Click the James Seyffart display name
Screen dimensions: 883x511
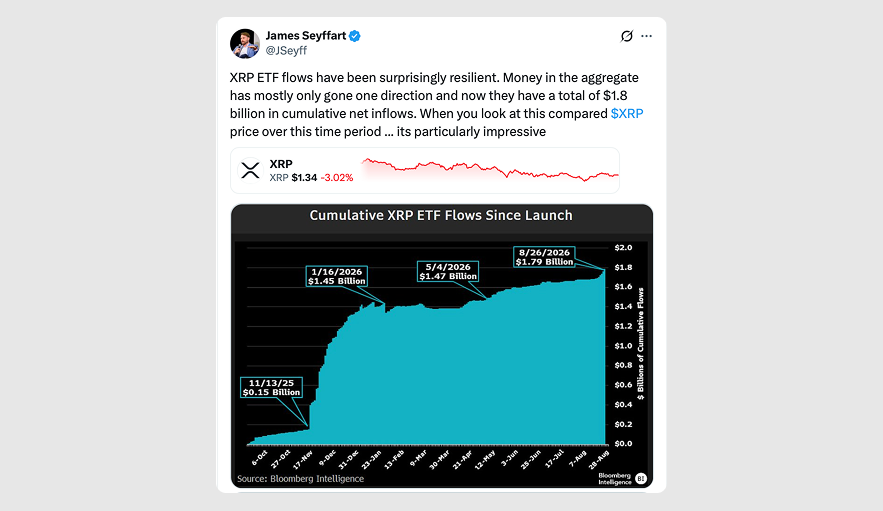[x=306, y=35]
